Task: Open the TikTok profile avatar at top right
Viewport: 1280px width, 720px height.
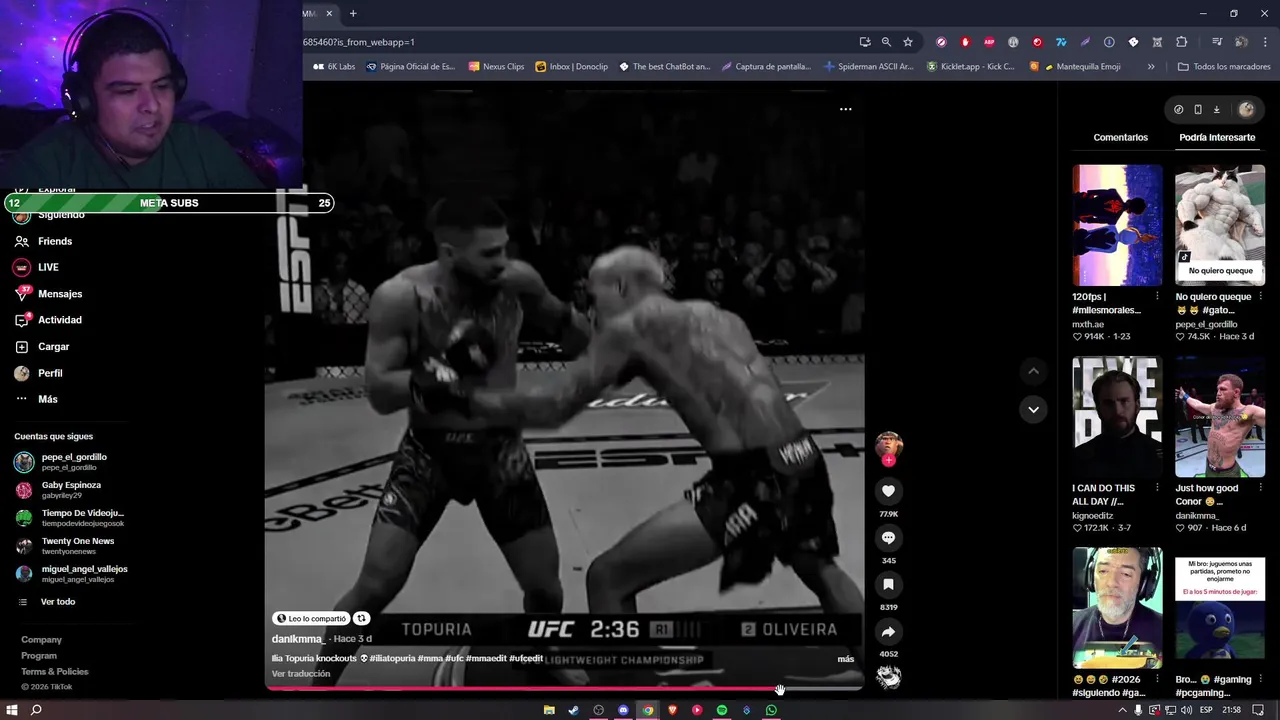Action: click(1246, 110)
